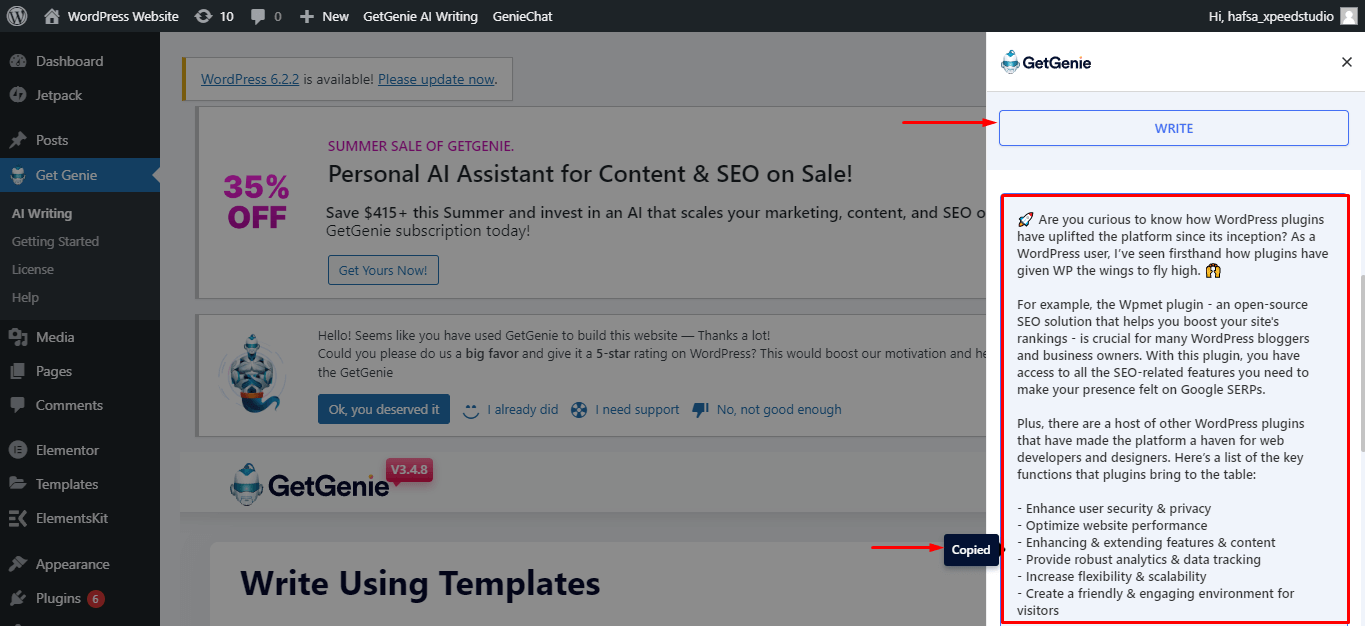Screen dimensions: 1365x626
Task: Open the License submenu item
Action: pos(33,269)
